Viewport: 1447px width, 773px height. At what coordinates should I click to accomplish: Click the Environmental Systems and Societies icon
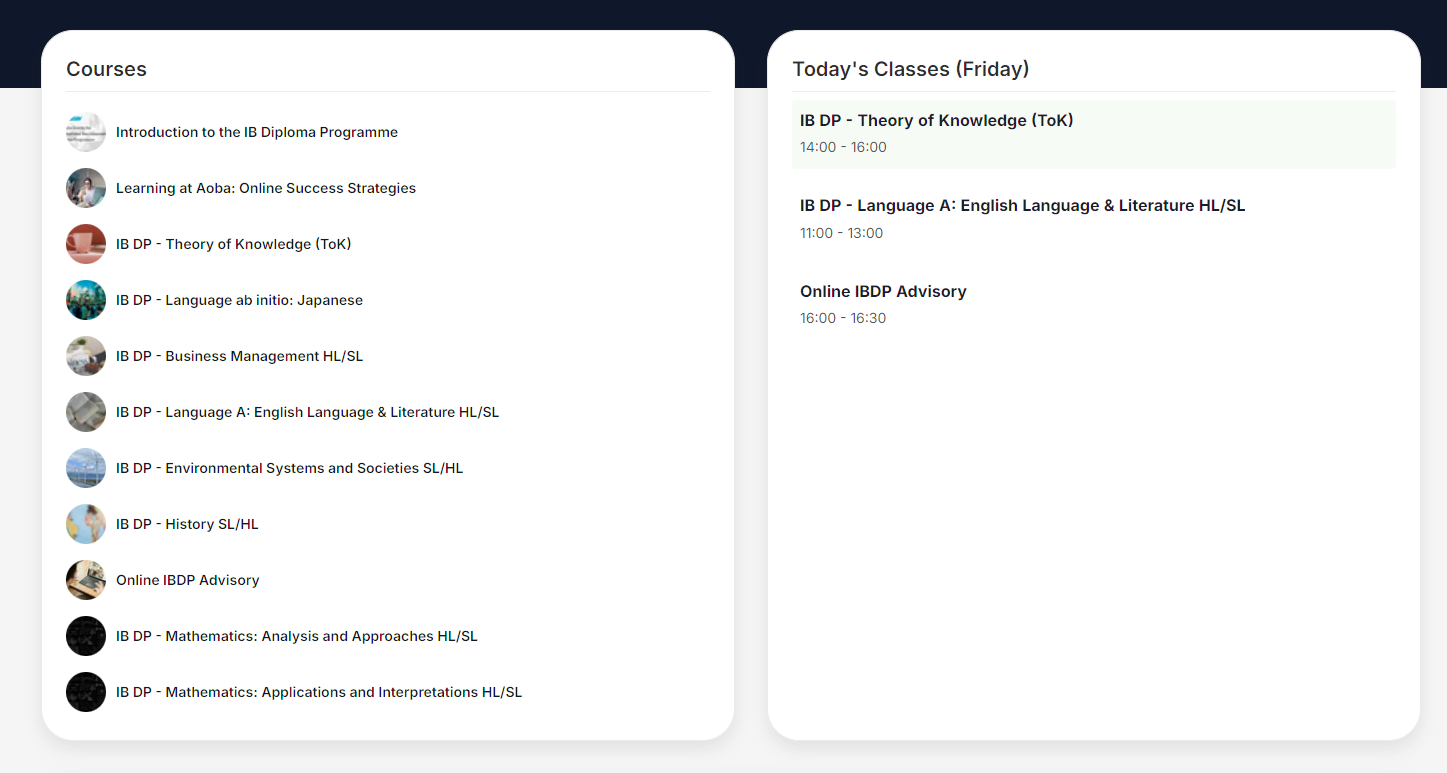86,468
